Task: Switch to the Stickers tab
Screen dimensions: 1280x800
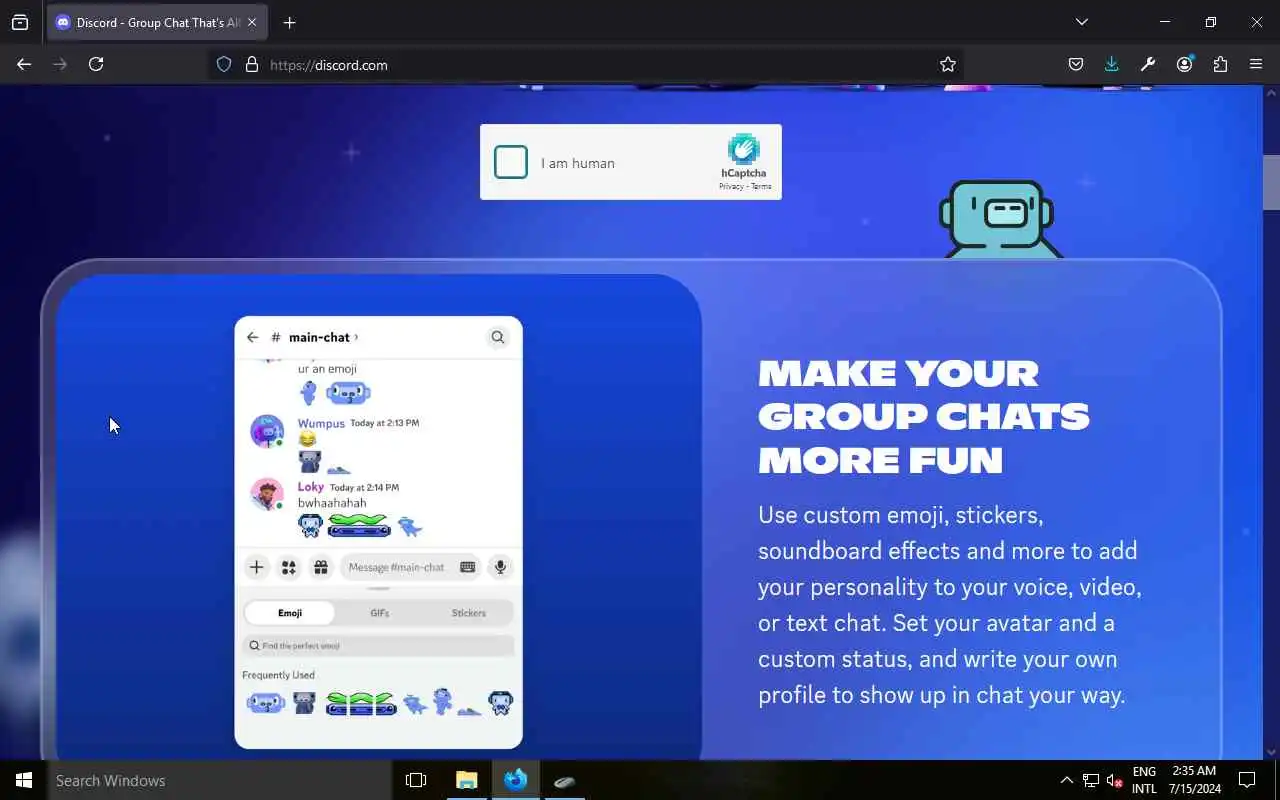Action: tap(469, 613)
